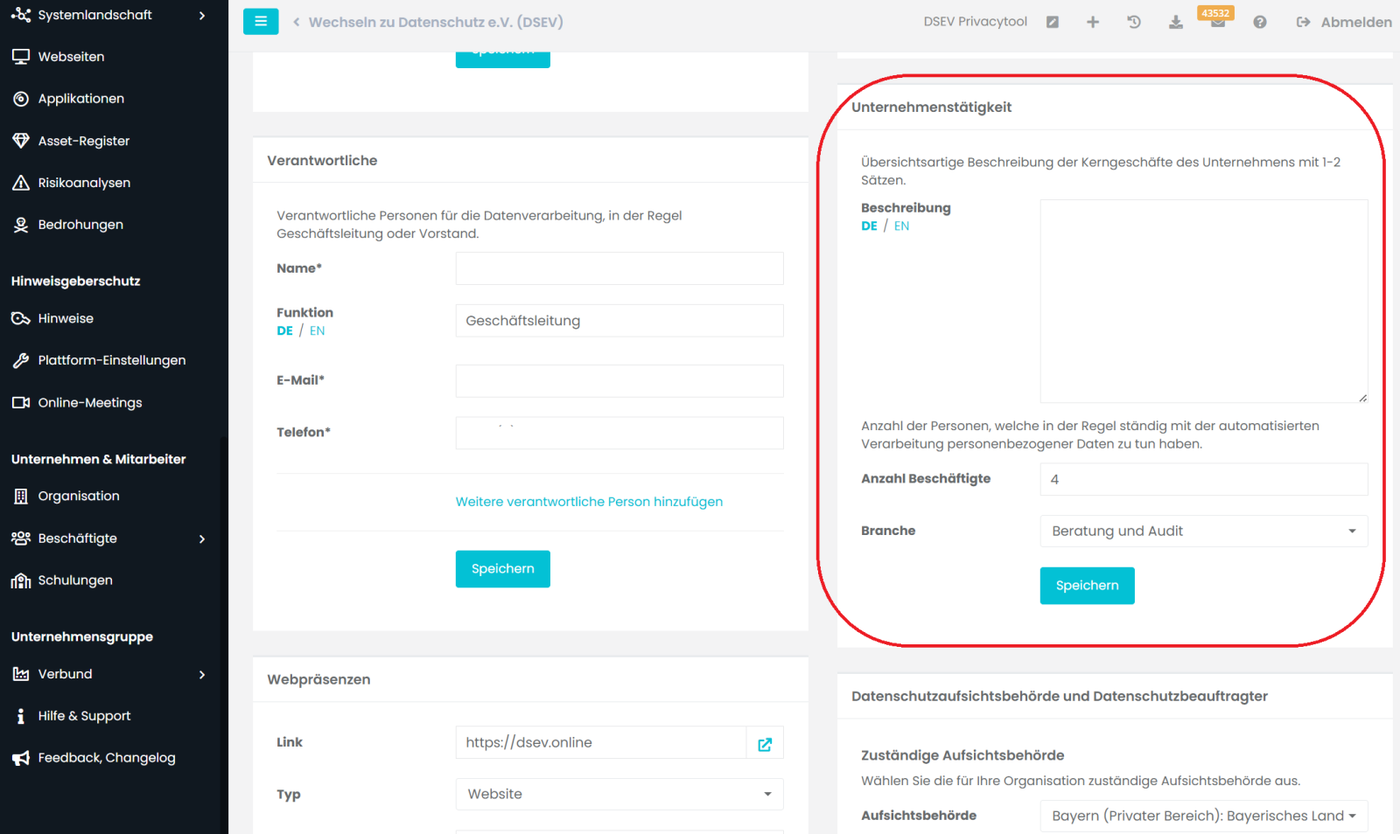Open the mail inbox with 43532 badge
1400x834 pixels.
(1217, 23)
